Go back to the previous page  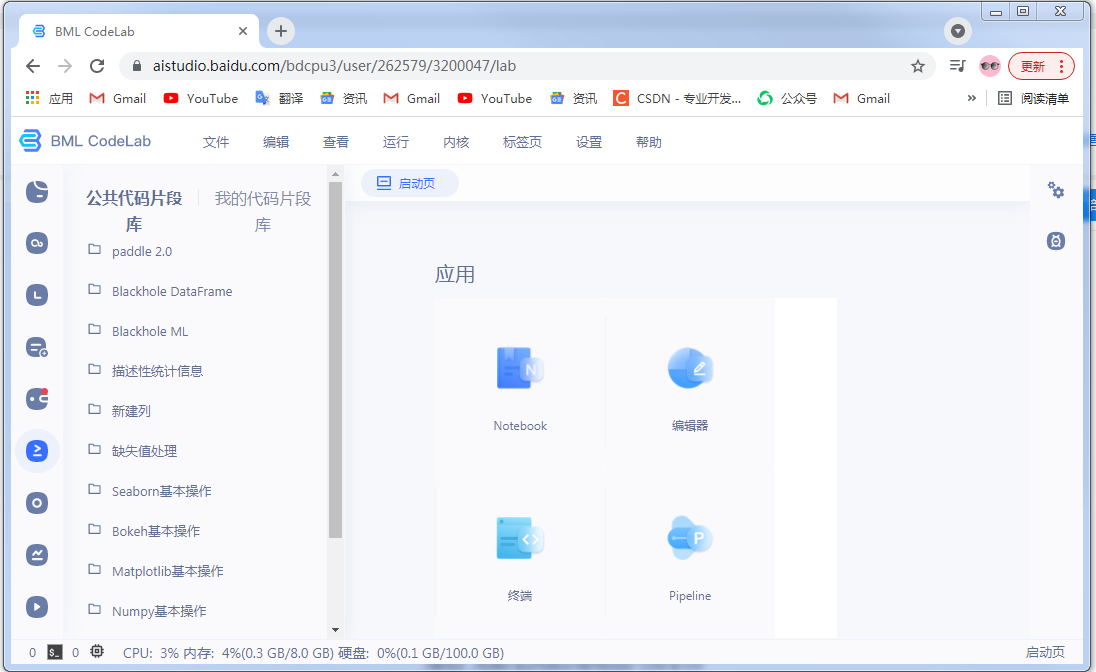click(x=33, y=66)
